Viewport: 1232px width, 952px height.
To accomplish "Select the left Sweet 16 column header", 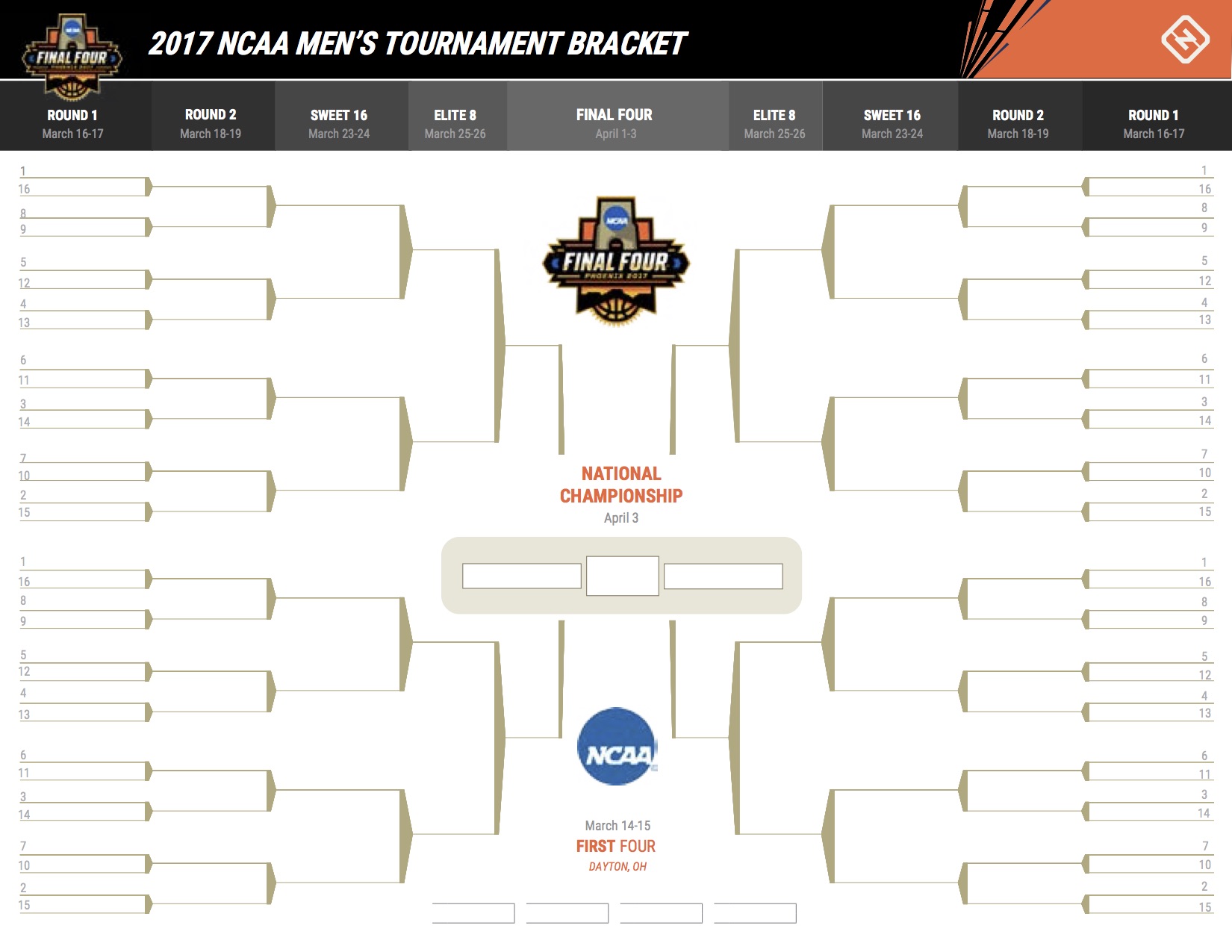I will point(339,123).
